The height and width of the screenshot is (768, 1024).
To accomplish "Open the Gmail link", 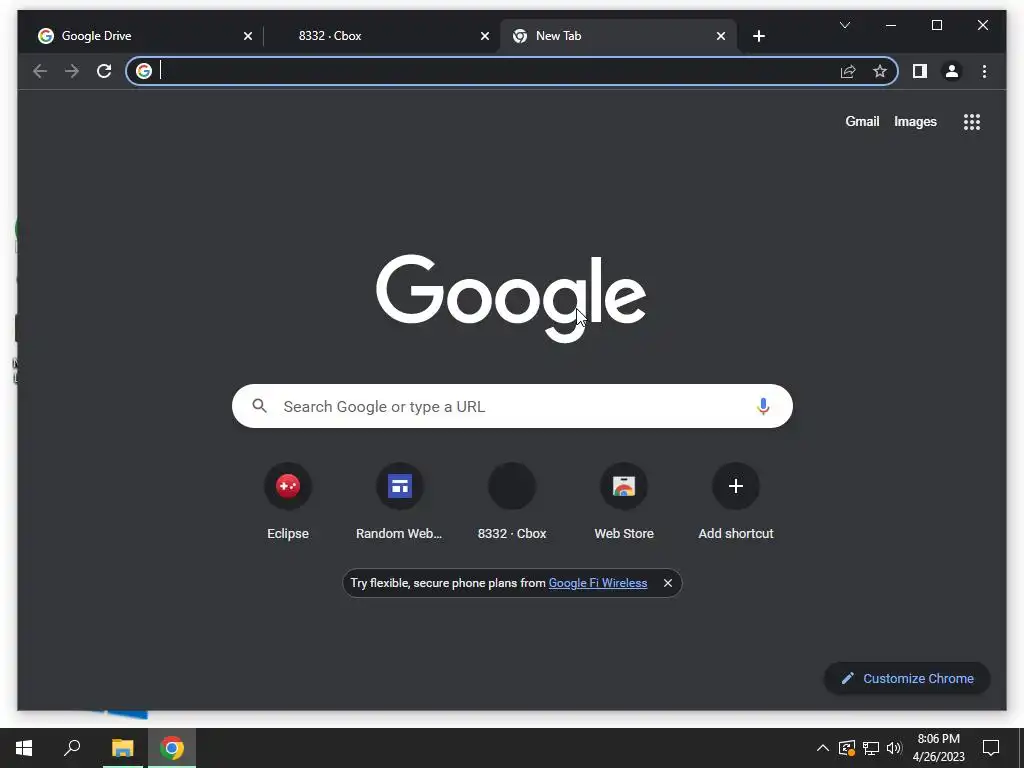I will pyautogui.click(x=862, y=121).
